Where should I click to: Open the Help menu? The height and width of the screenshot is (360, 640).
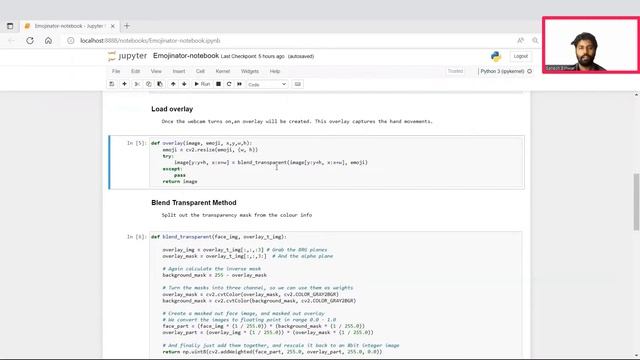point(275,71)
